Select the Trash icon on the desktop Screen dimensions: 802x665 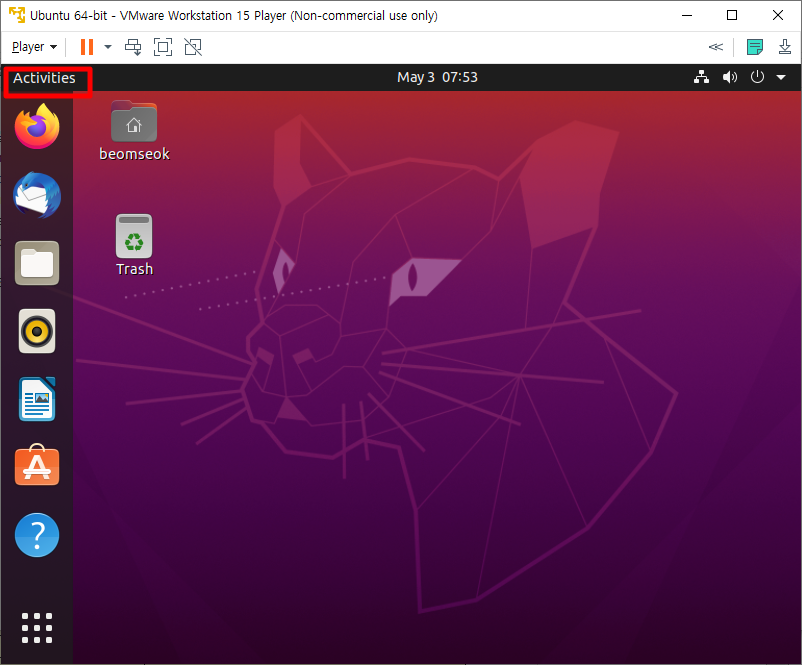point(134,246)
